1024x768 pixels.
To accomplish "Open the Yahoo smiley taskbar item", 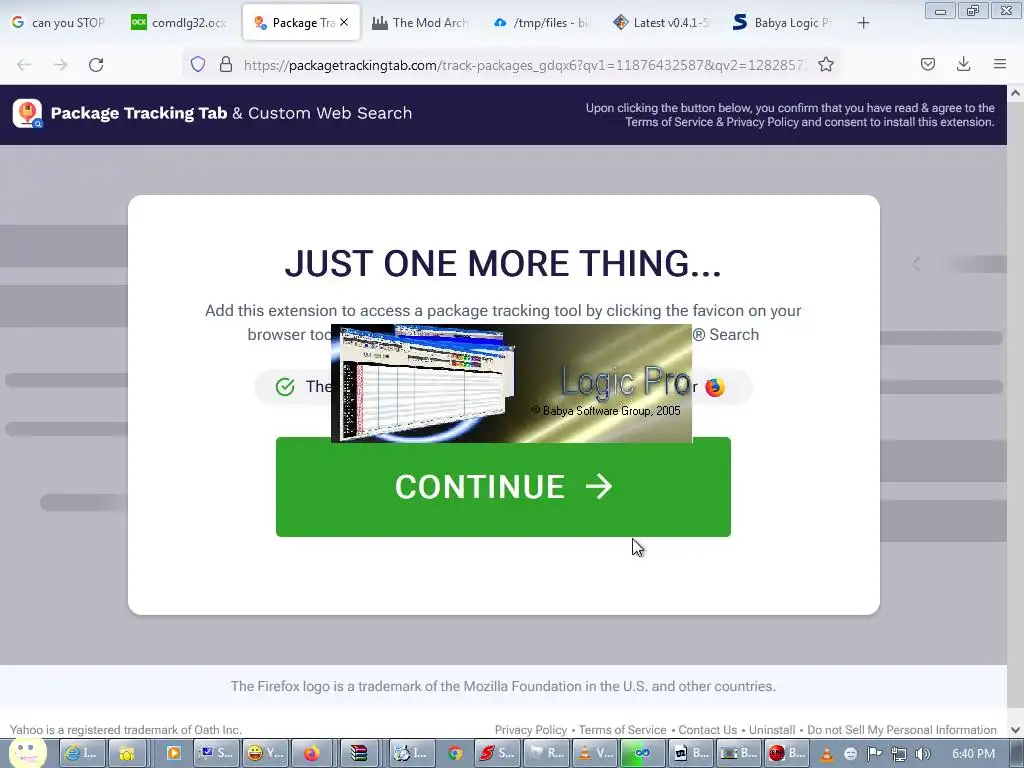I will click(264, 753).
